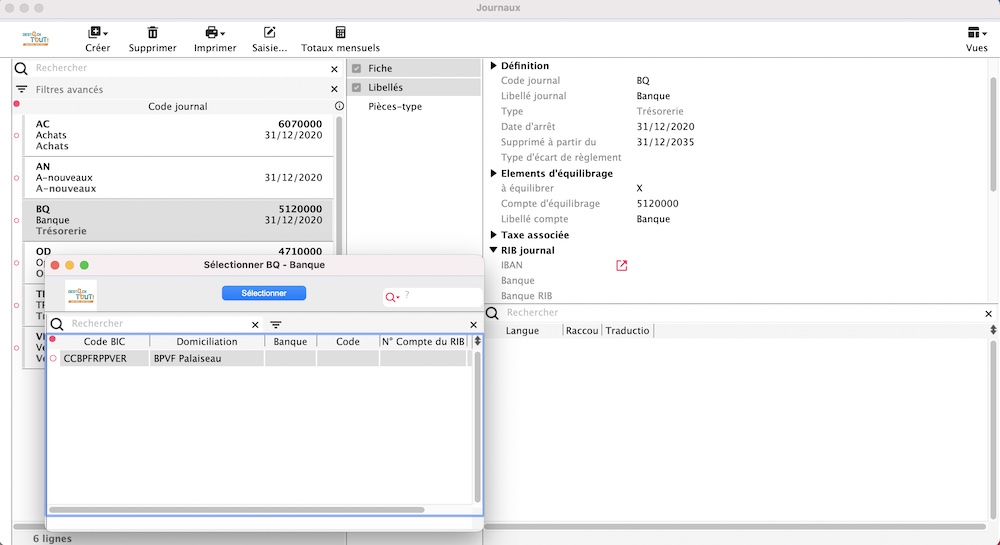Click the Supprimé à partir du value
Screen dimensions: 1000x545
[665, 142]
